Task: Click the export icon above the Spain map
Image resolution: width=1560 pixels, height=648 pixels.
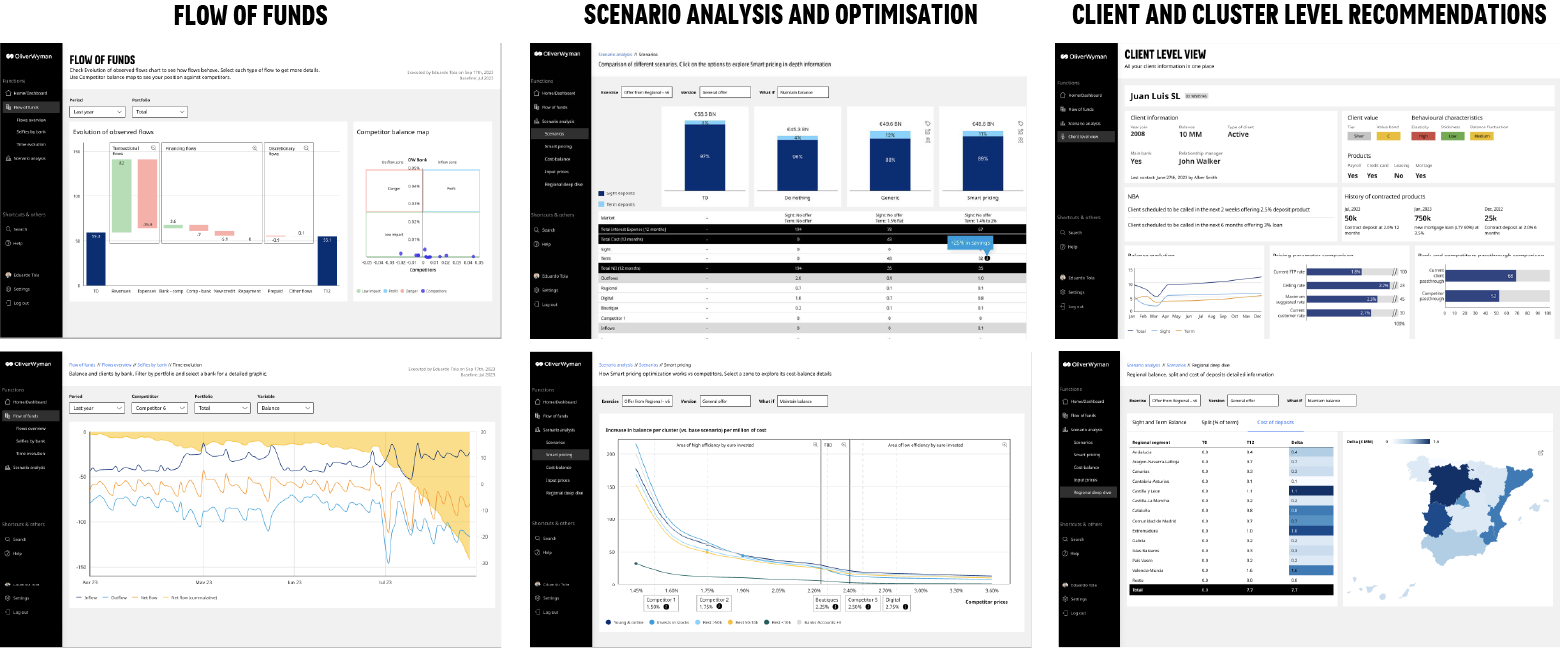Action: point(1541,452)
